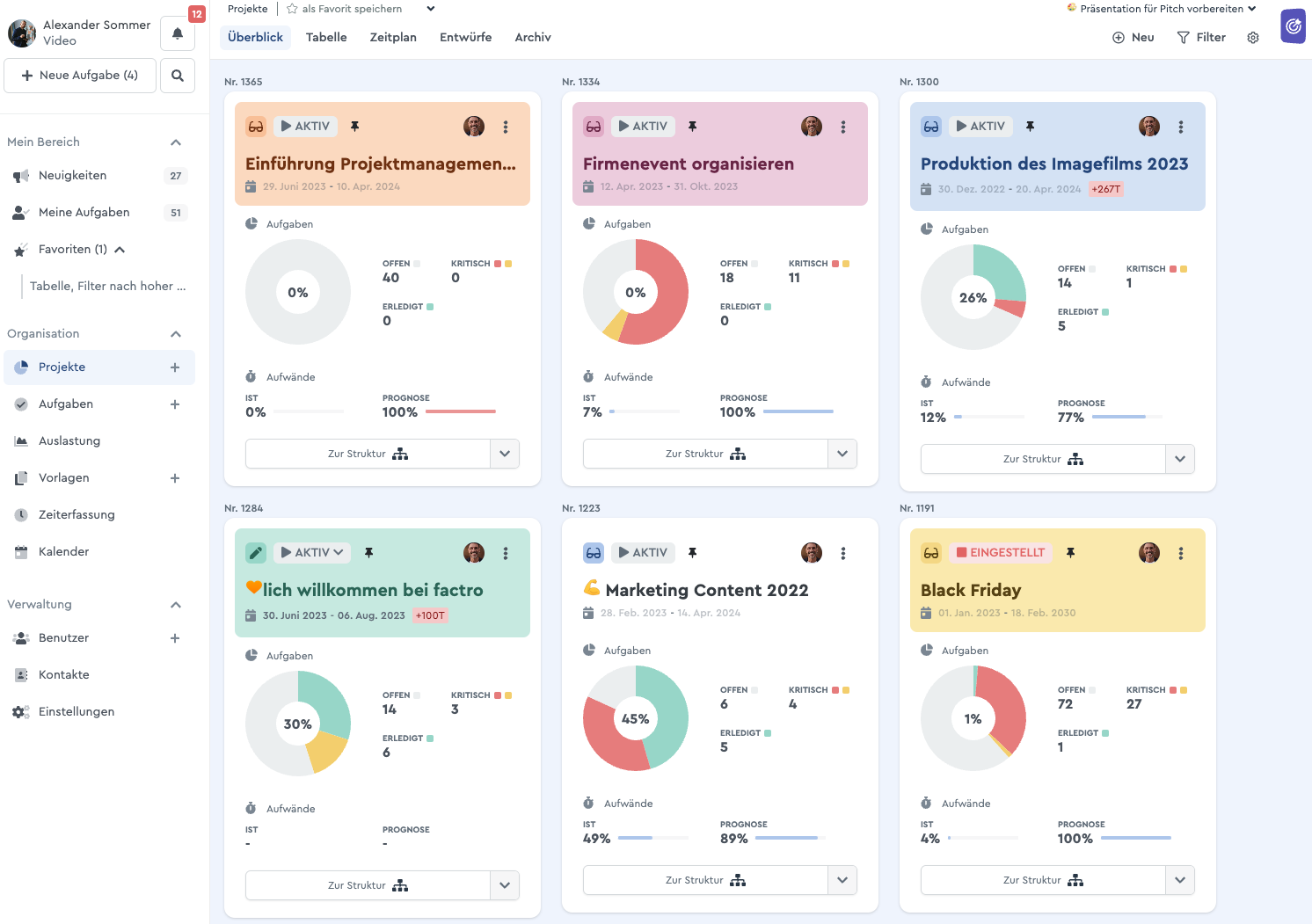
Task: Click the plus next to Aufgaben
Action: click(x=175, y=404)
